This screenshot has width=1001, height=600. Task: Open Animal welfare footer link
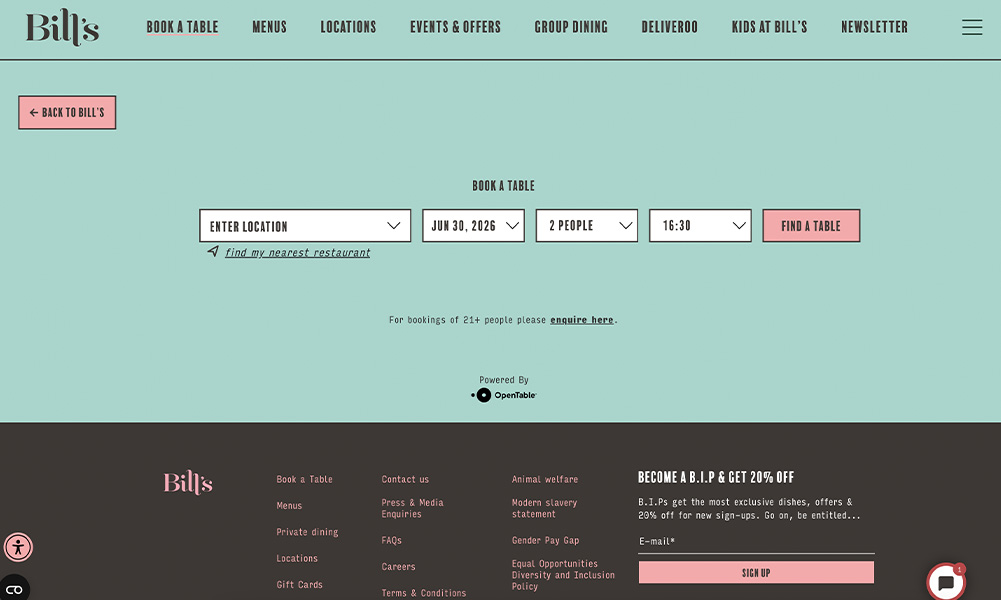coord(545,479)
